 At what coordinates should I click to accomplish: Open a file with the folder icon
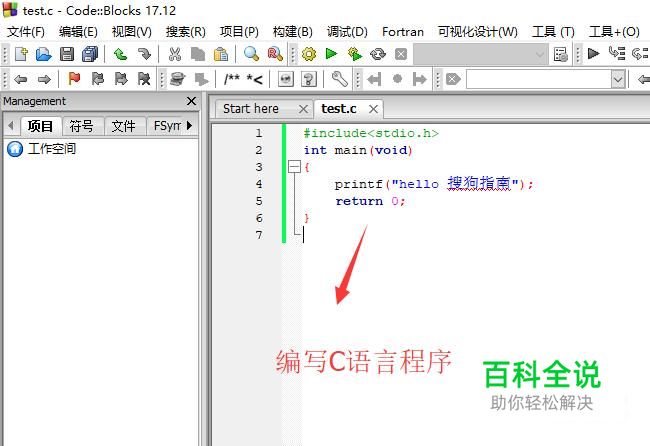click(x=44, y=54)
